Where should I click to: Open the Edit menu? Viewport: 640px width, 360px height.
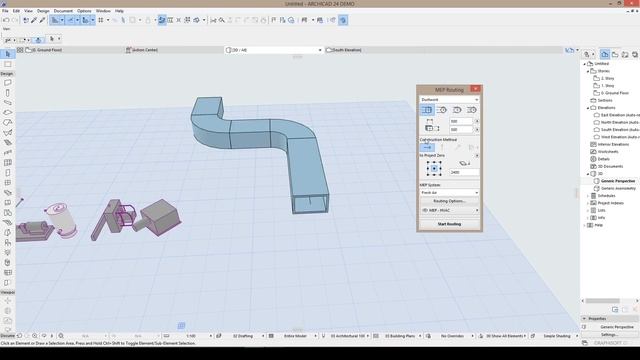pos(16,11)
